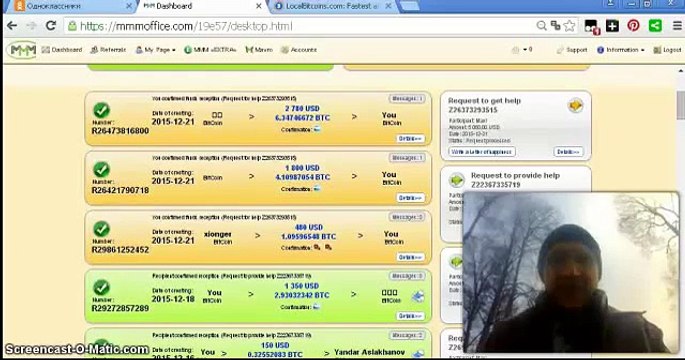Reload the page with refresh icon
The width and height of the screenshot is (685, 360).
click(x=51, y=26)
